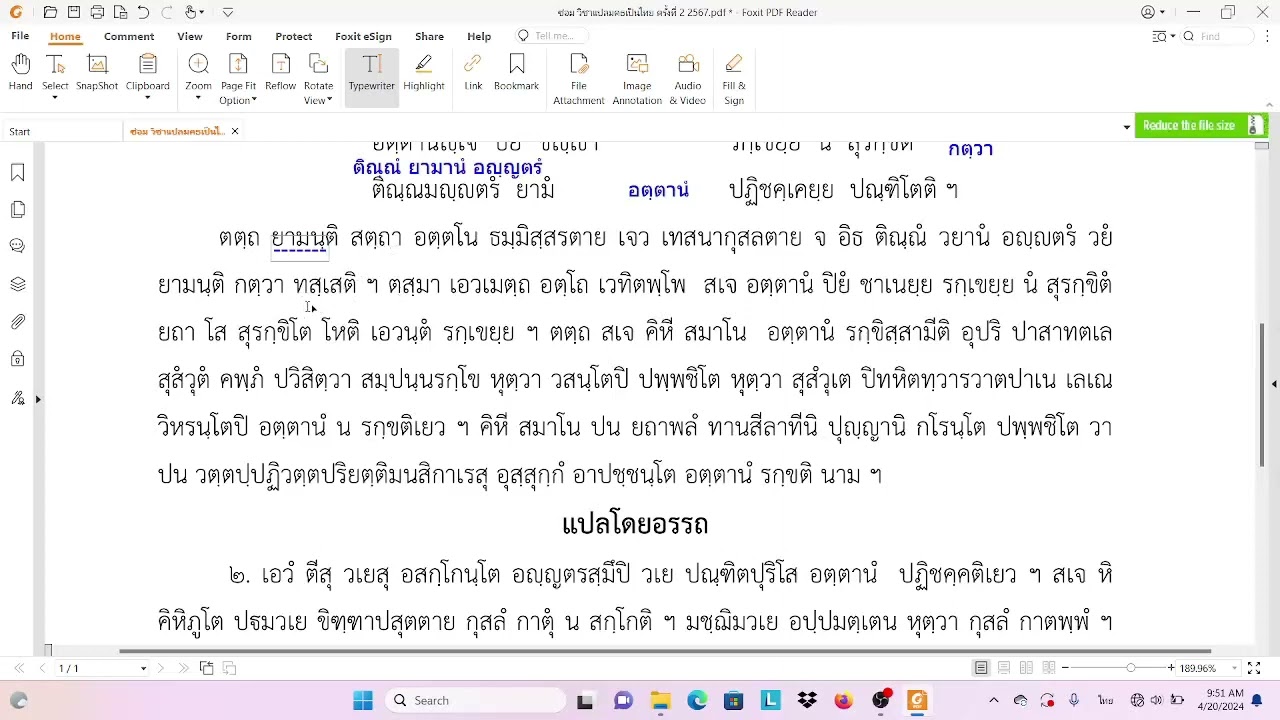Switch to the Form ribbon tab

click(238, 36)
